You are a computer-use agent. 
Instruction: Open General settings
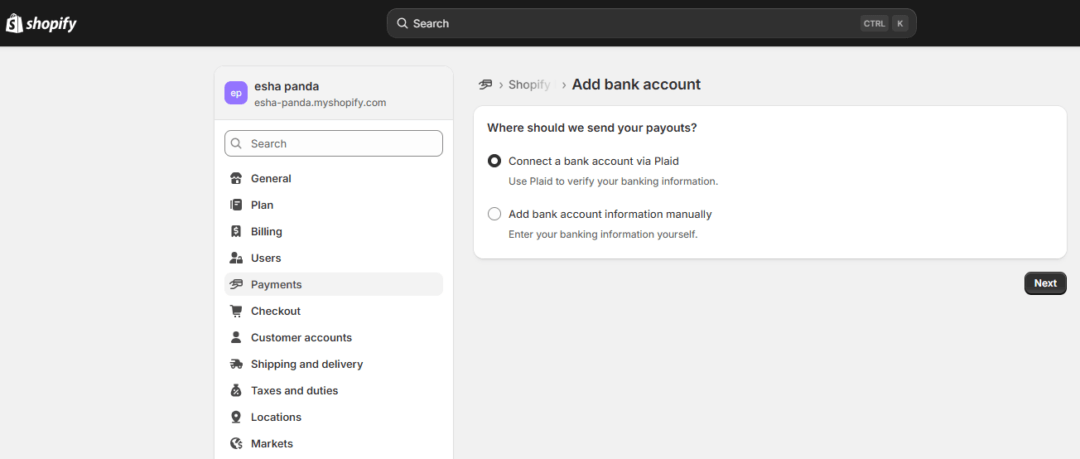coord(333,178)
